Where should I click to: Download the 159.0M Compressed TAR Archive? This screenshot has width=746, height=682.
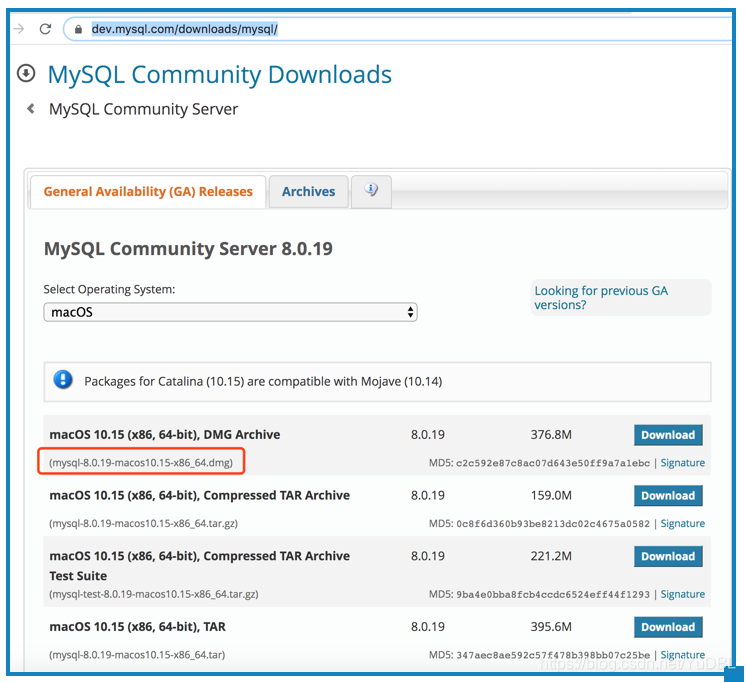667,496
